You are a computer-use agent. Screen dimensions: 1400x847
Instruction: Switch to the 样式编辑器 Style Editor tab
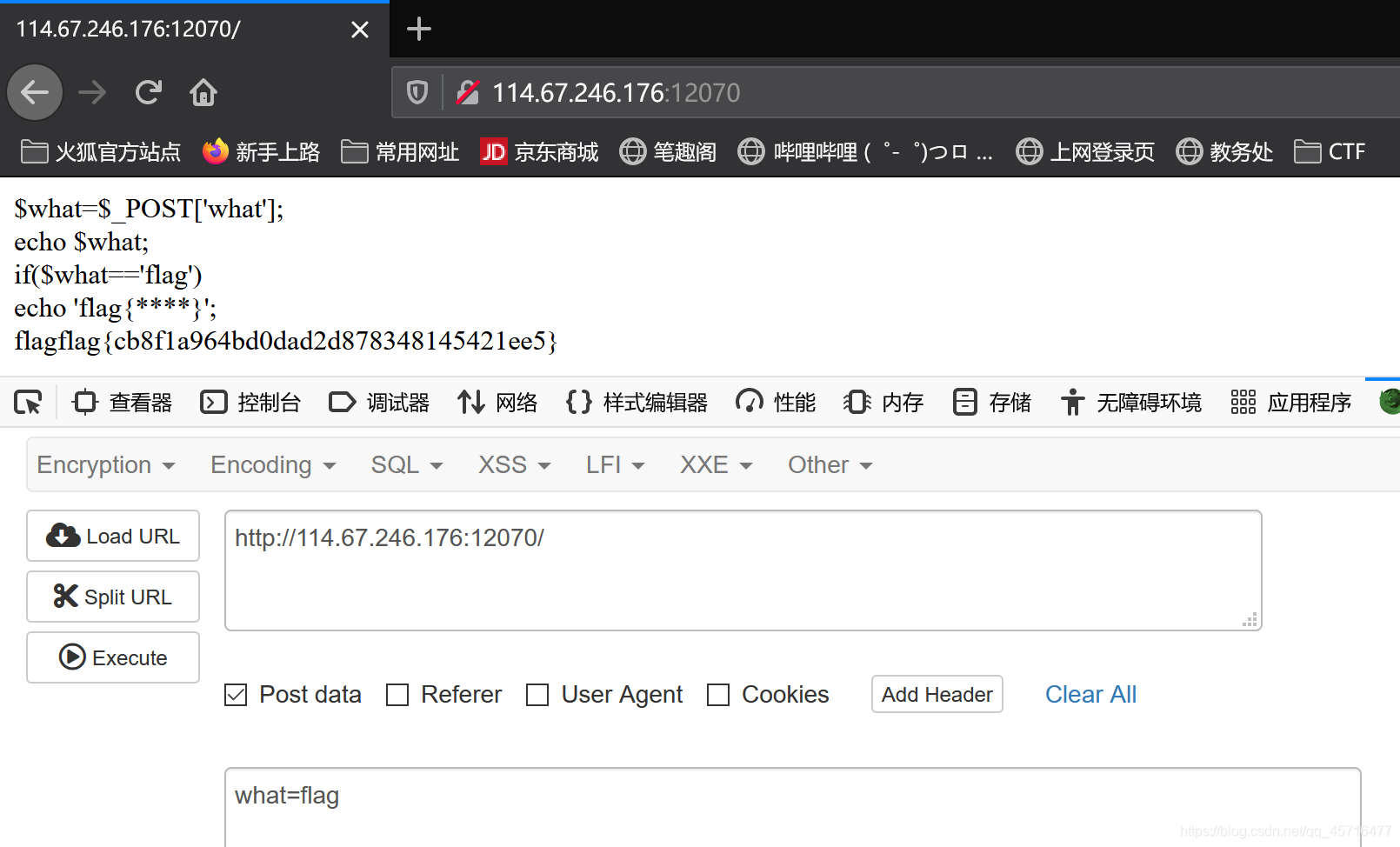(637, 403)
